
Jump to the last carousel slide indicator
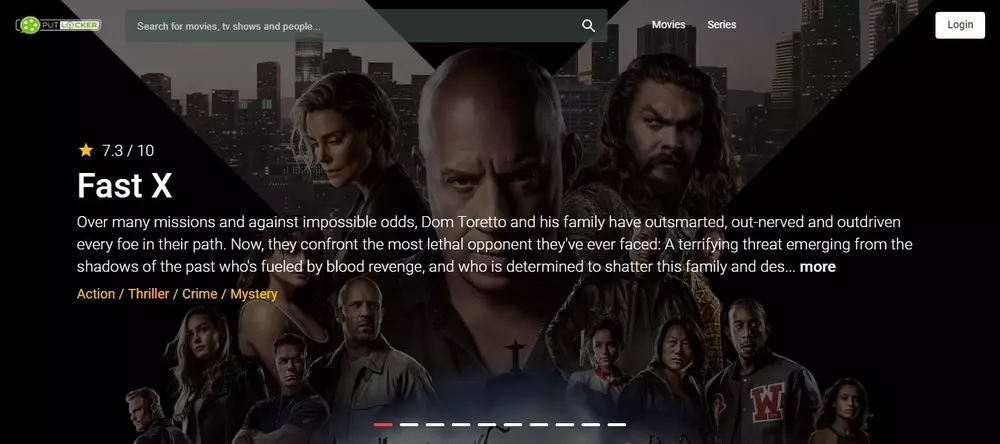[x=617, y=424]
